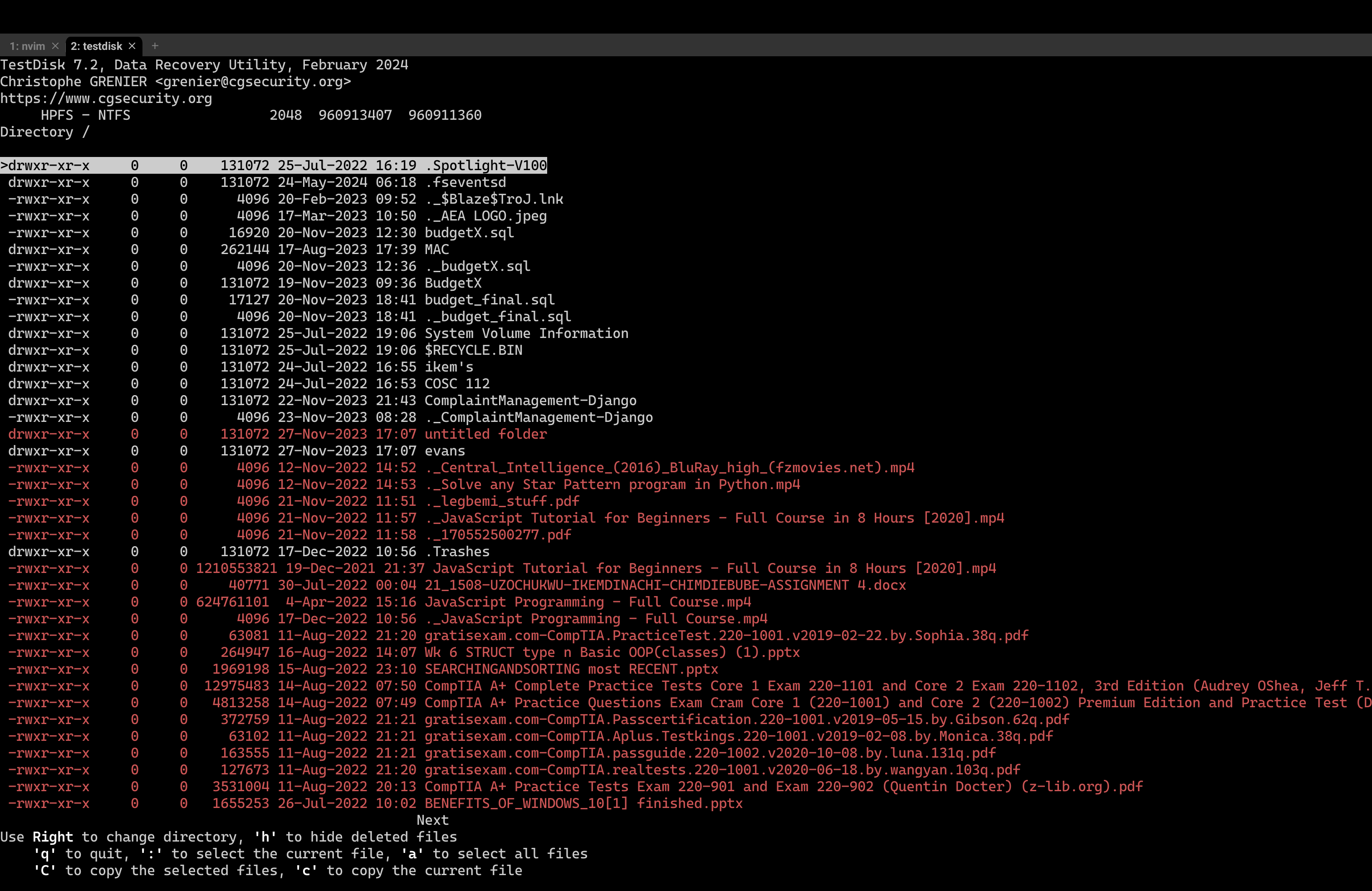Click the $RECYCLE.BIN directory entry
This screenshot has height=891, width=1372.
(x=473, y=350)
